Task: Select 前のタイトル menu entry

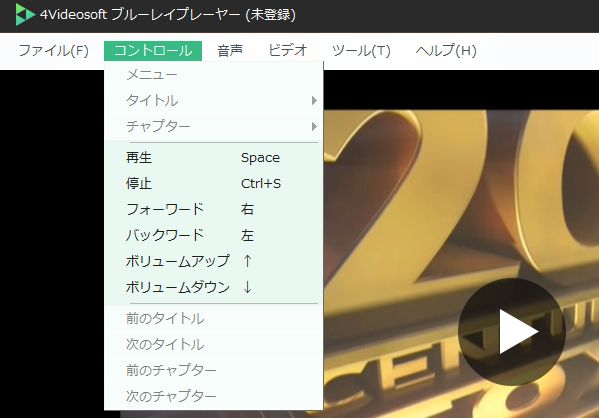Action: pos(214,319)
